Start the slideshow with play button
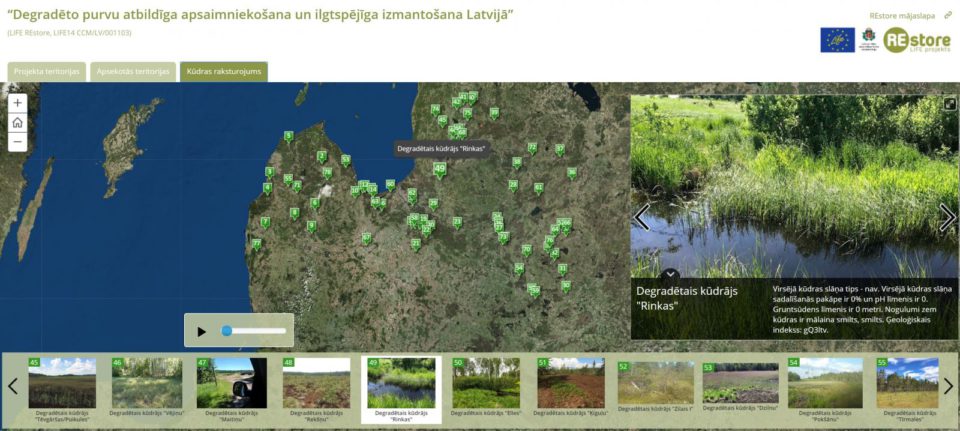This screenshot has height=431, width=960. click(201, 331)
